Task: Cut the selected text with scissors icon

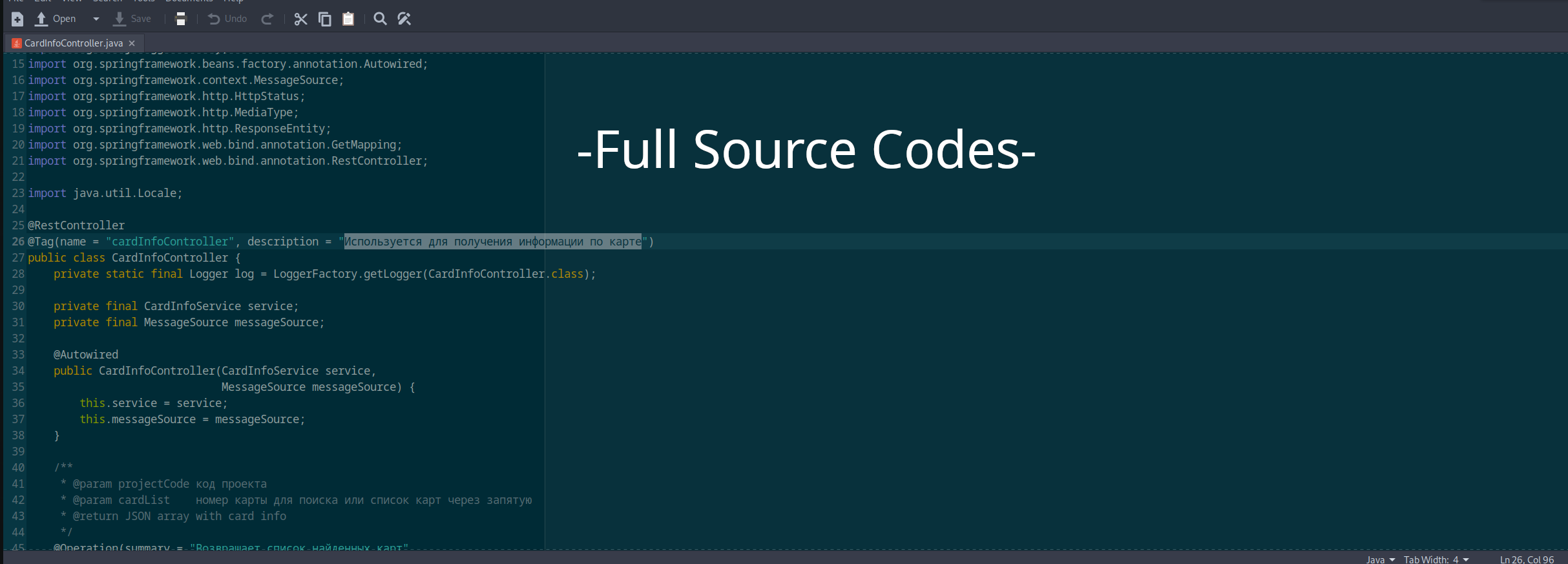Action: 300,19
